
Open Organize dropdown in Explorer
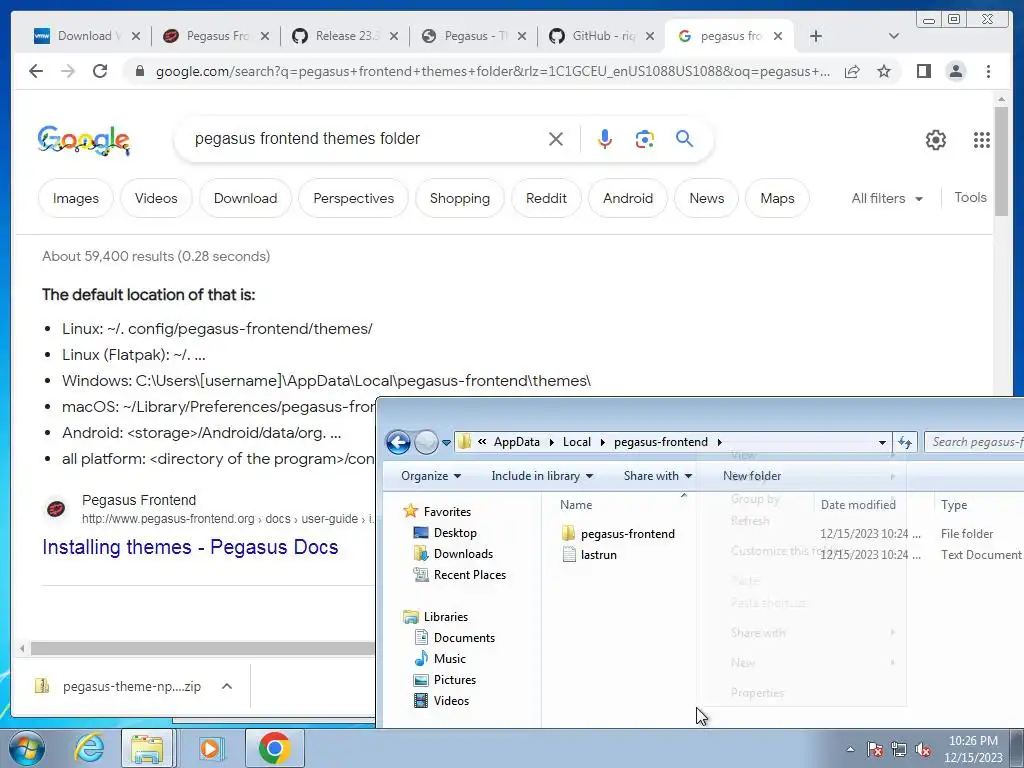[431, 476]
